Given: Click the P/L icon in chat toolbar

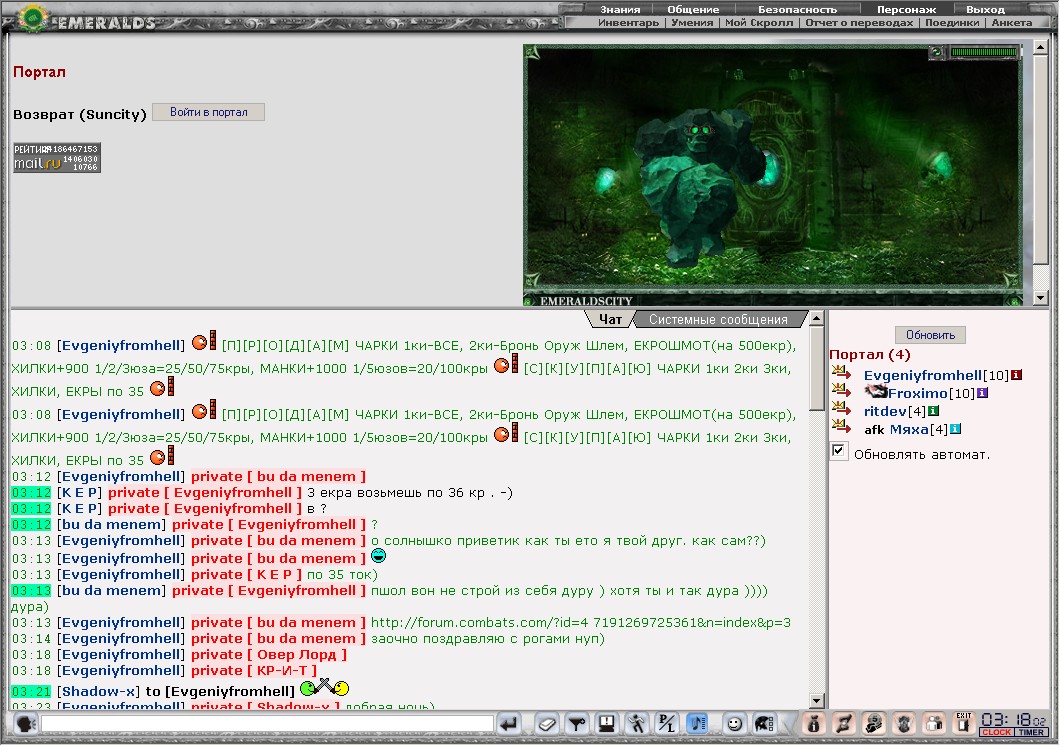Looking at the screenshot, I should click(x=667, y=724).
